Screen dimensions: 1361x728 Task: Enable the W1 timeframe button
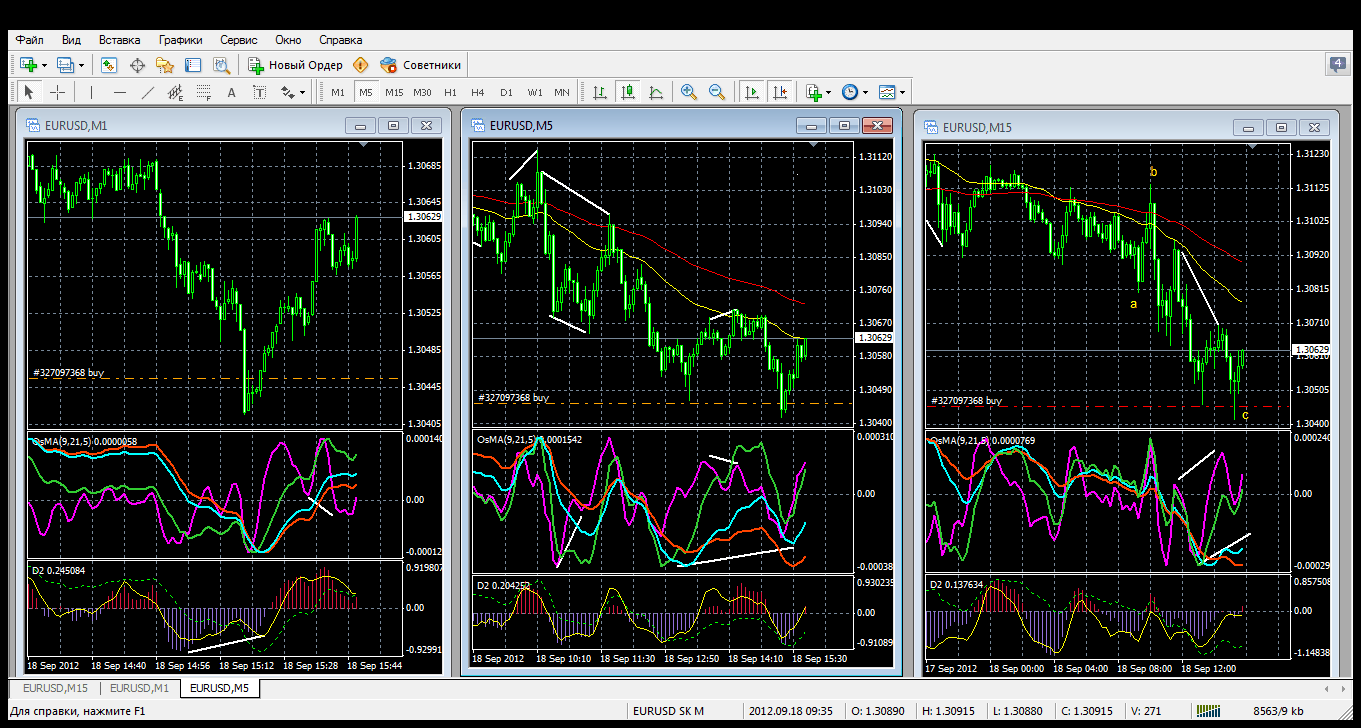coord(535,92)
